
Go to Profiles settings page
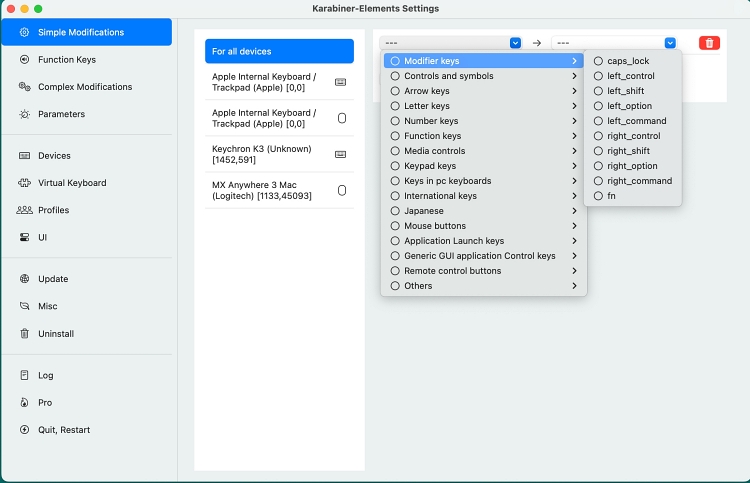coord(87,210)
